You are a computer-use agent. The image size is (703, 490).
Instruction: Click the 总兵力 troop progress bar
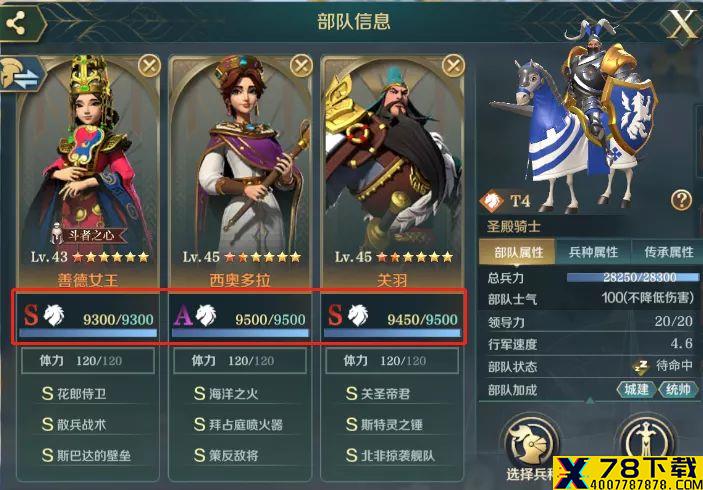[633, 278]
